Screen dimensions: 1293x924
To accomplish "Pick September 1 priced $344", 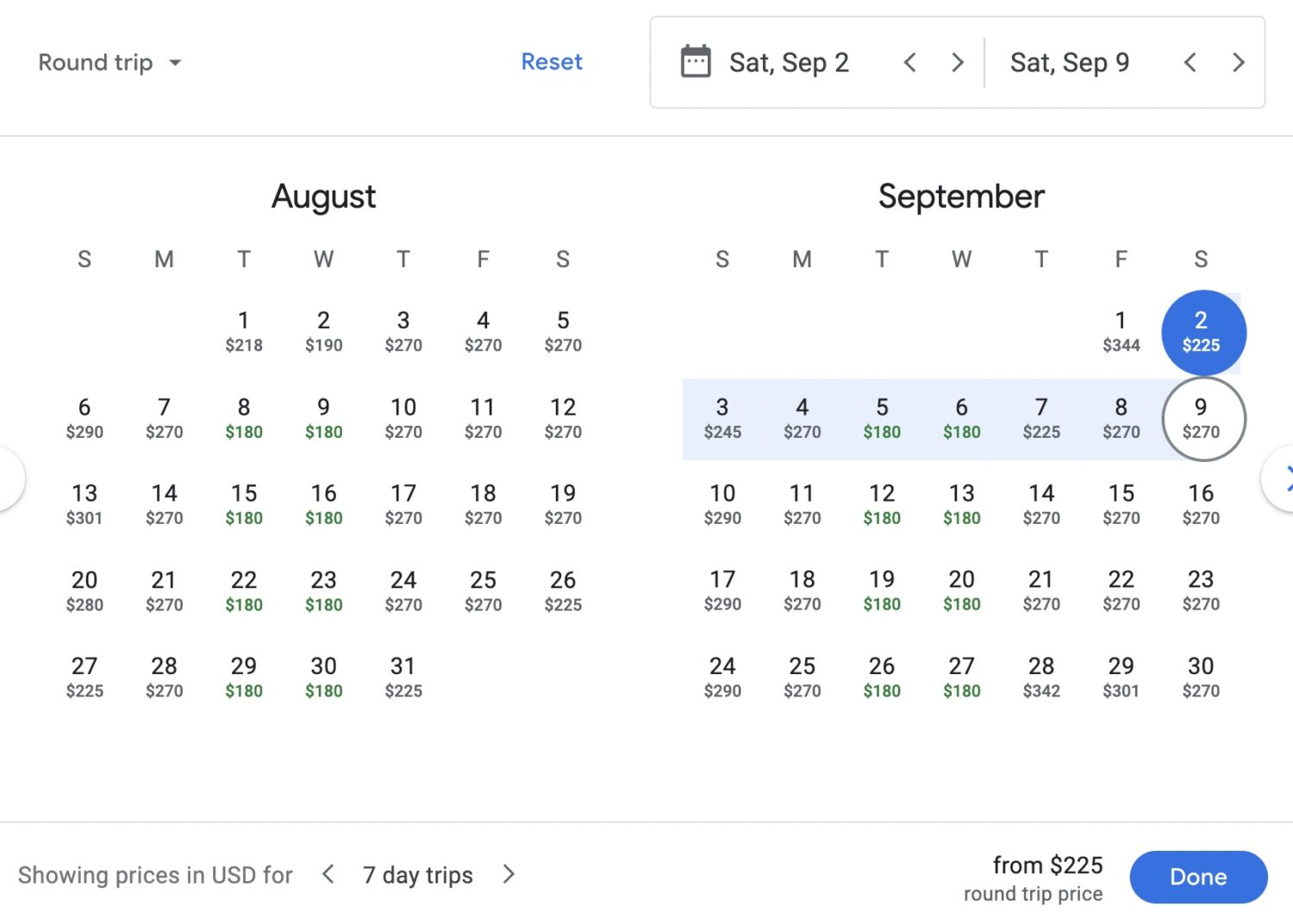I will pos(1121,332).
